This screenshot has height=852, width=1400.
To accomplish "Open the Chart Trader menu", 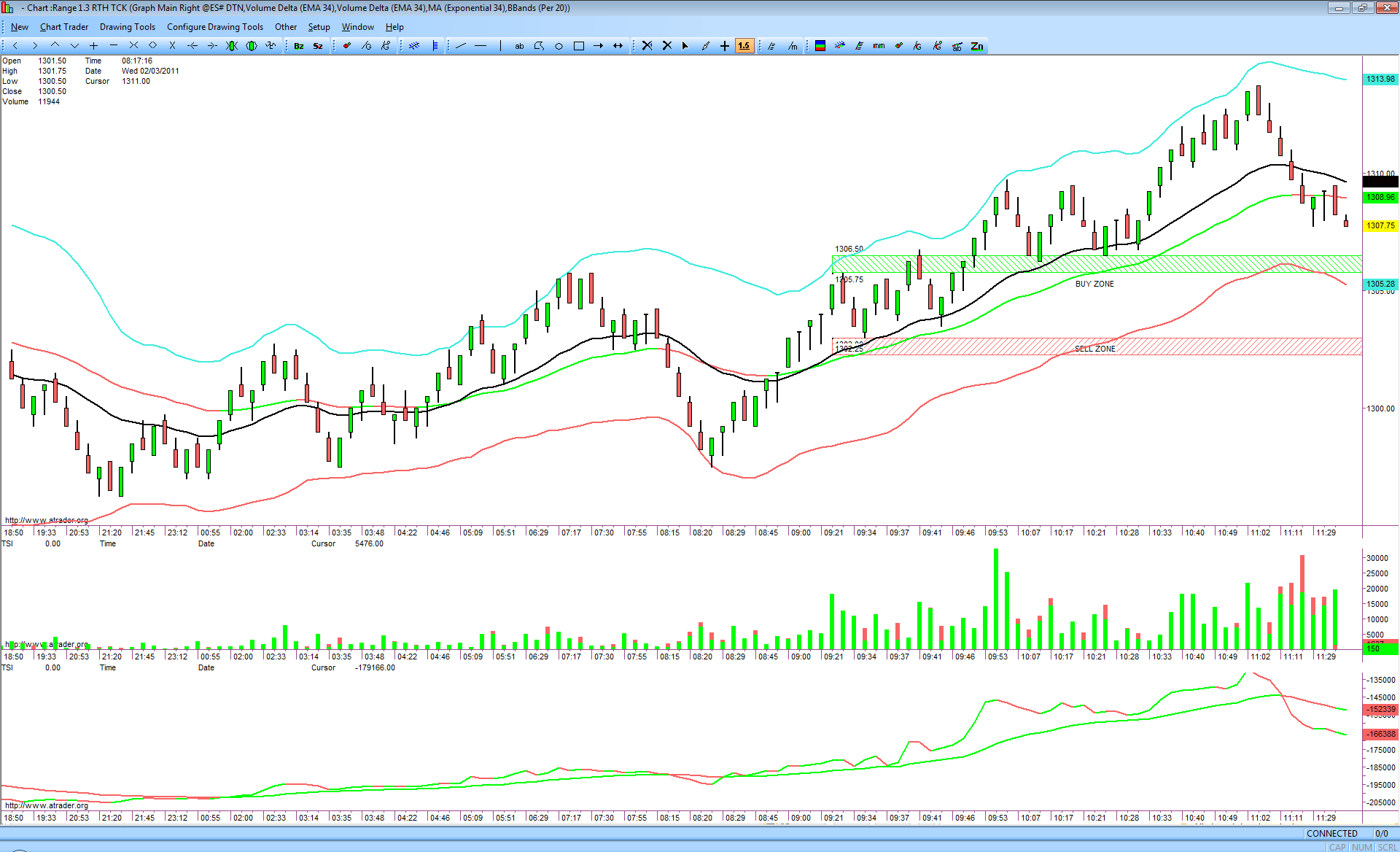I will pos(64,27).
